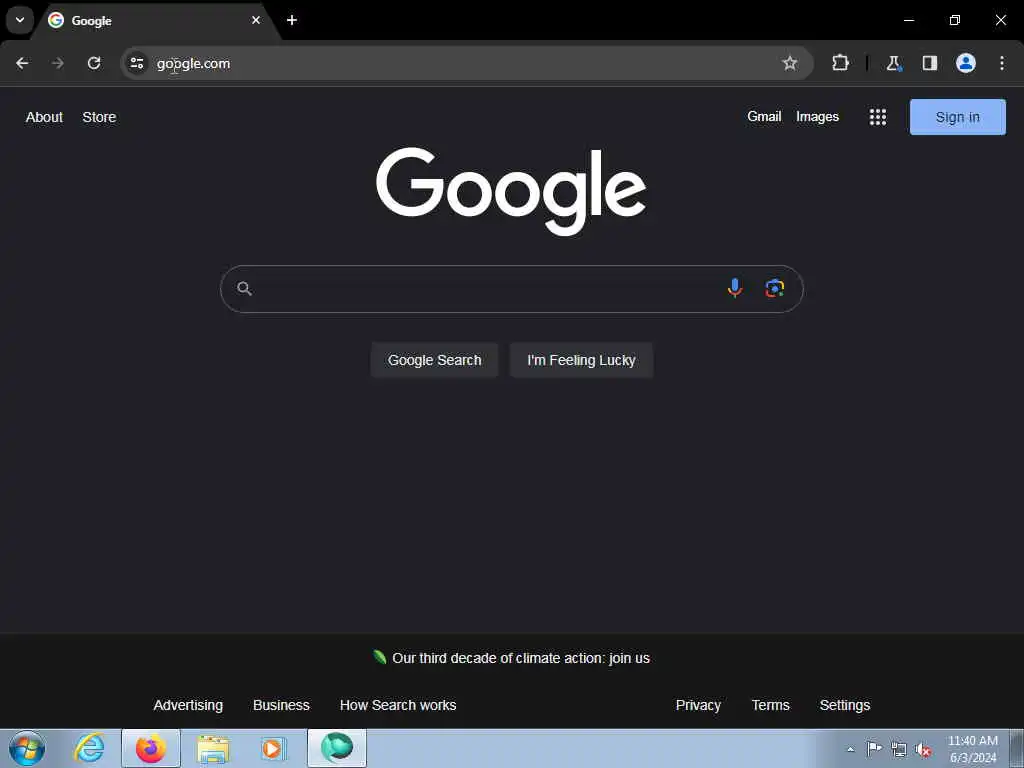Screen dimensions: 1024x768
Task: Close the Google tab
Action: [256, 20]
